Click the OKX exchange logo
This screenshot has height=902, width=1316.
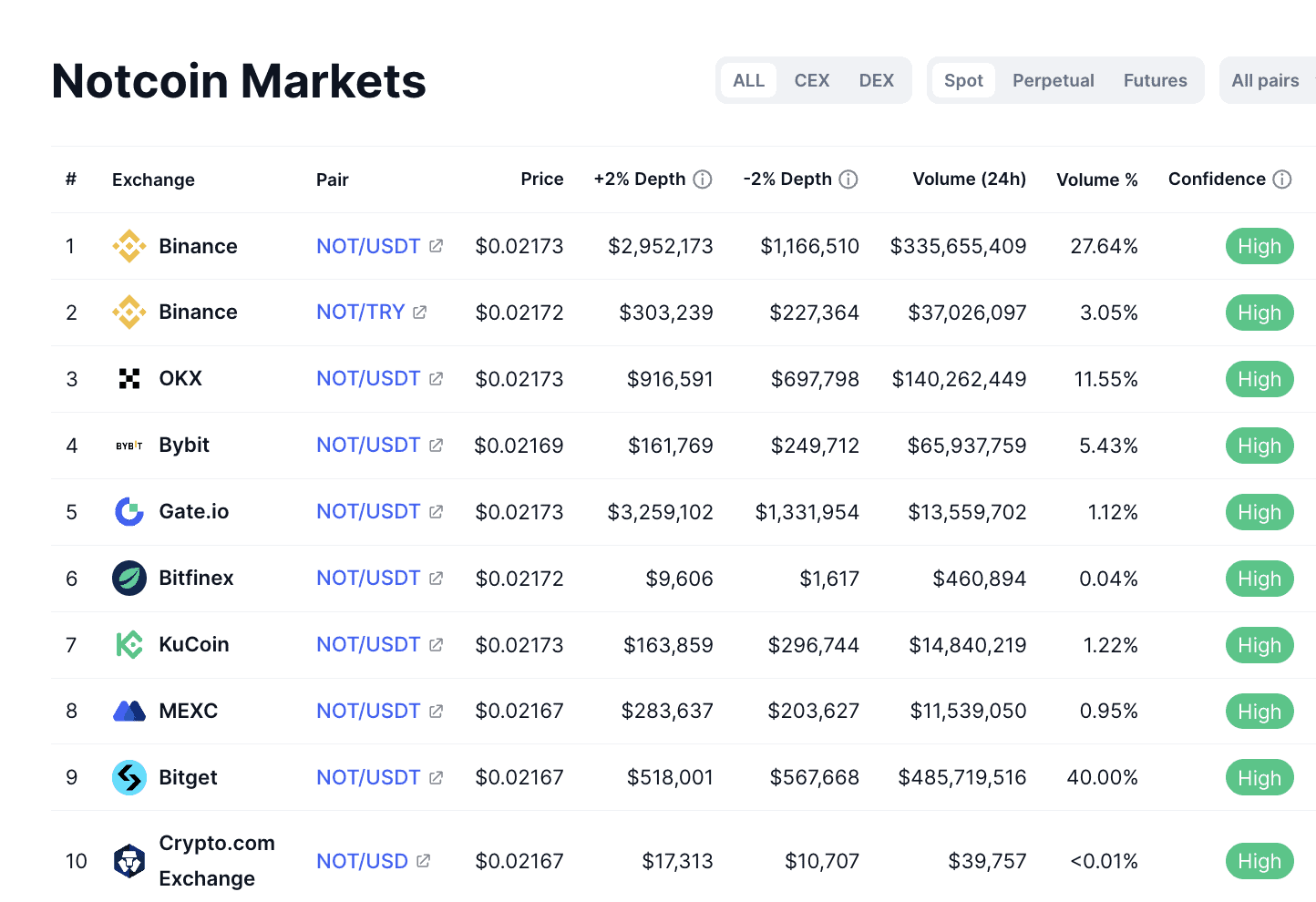click(x=129, y=379)
